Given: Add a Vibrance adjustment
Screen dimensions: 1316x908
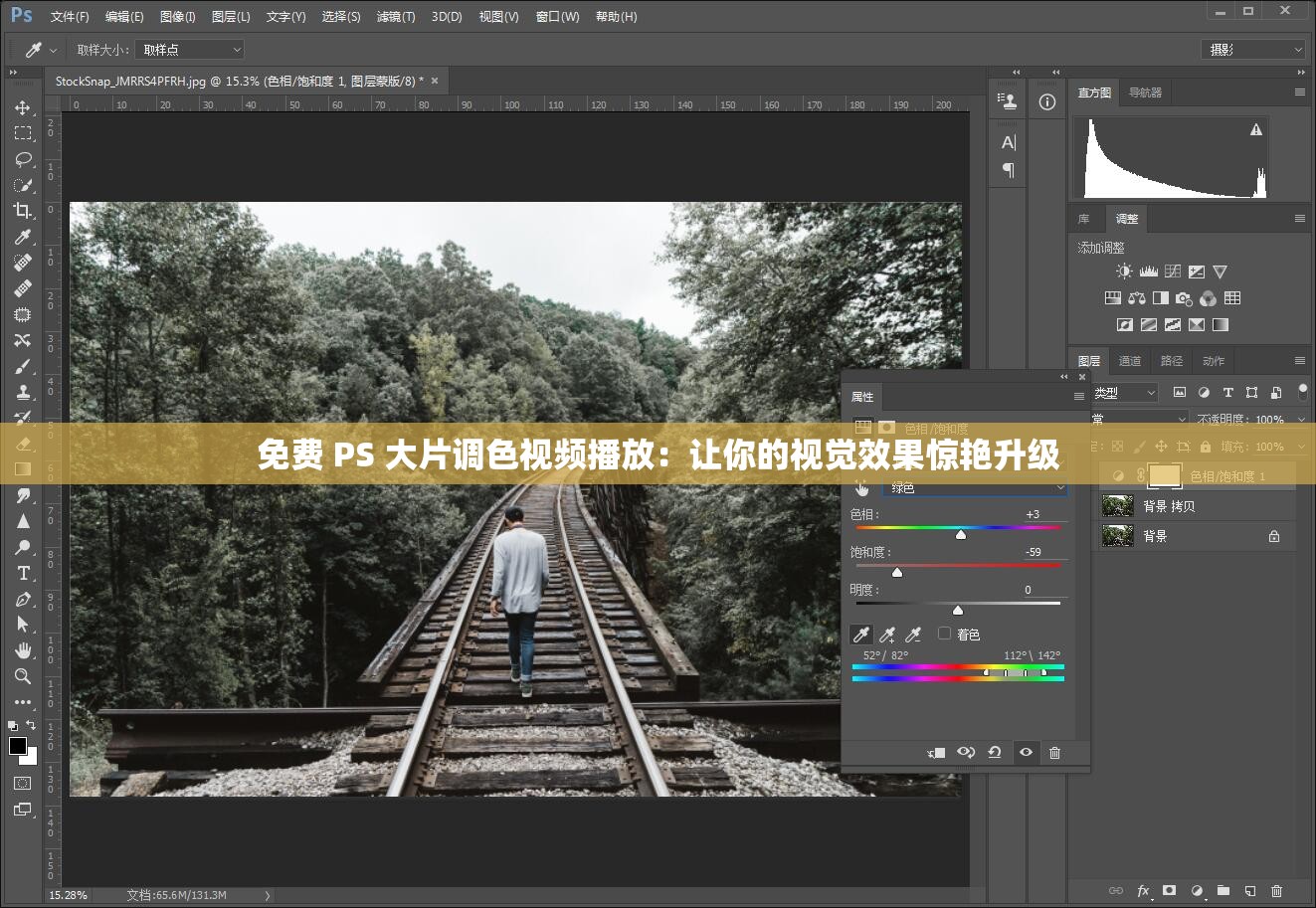Looking at the screenshot, I should pyautogui.click(x=1220, y=272).
